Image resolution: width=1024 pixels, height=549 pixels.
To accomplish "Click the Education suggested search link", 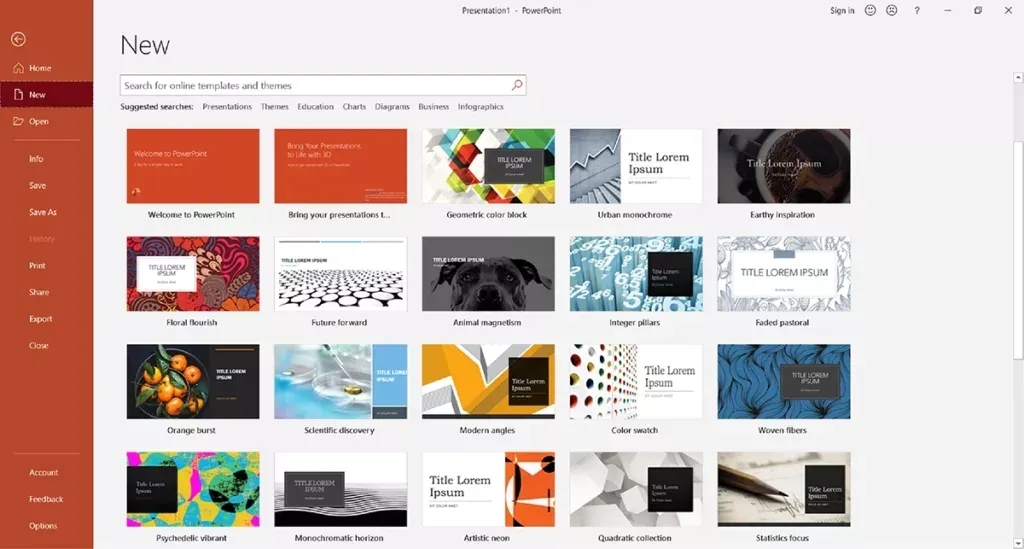I will pos(315,107).
